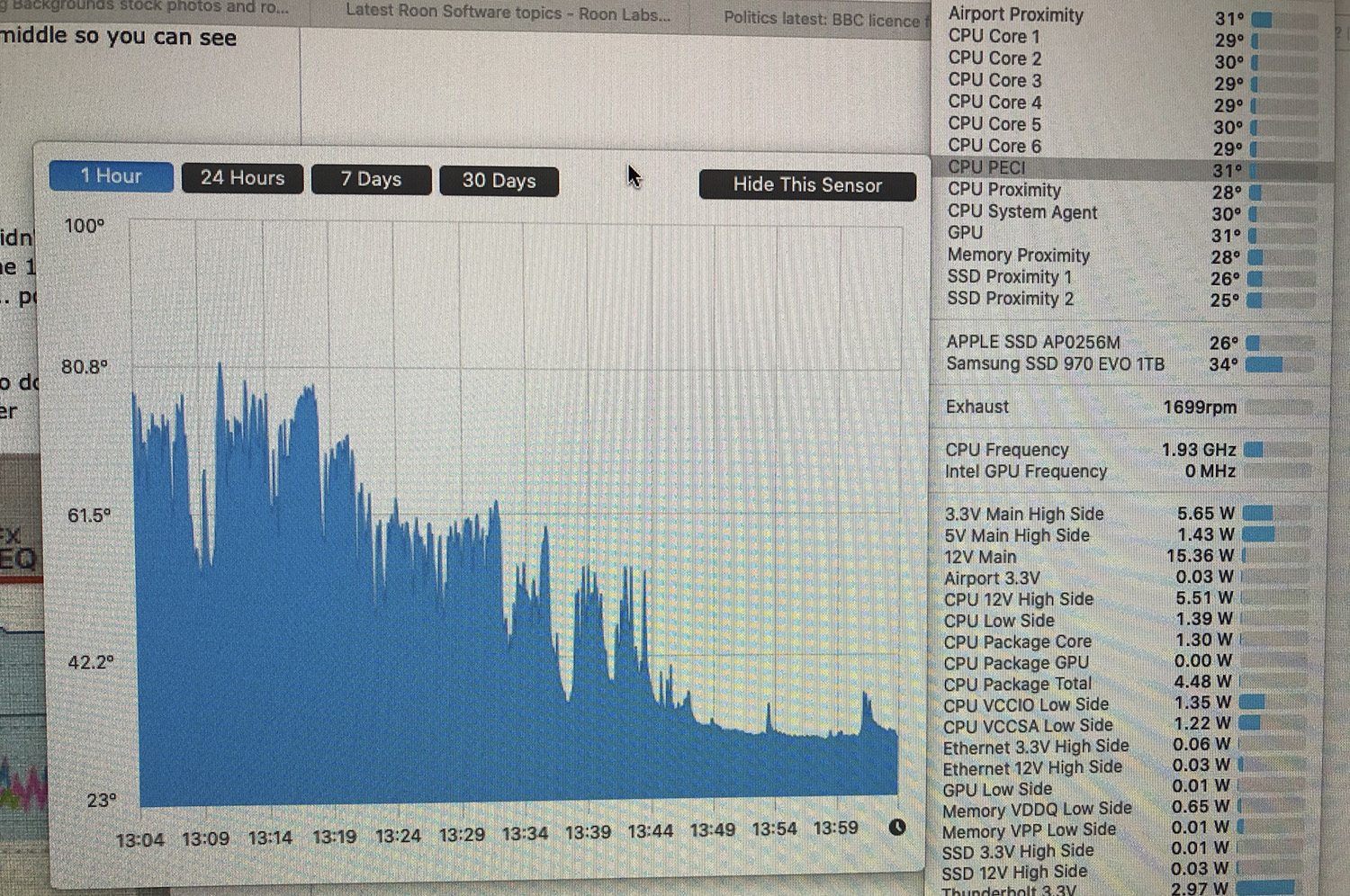The image size is (1350, 896).
Task: Select the CPU Frequency 1.93 GHz row
Action: coord(1131,450)
